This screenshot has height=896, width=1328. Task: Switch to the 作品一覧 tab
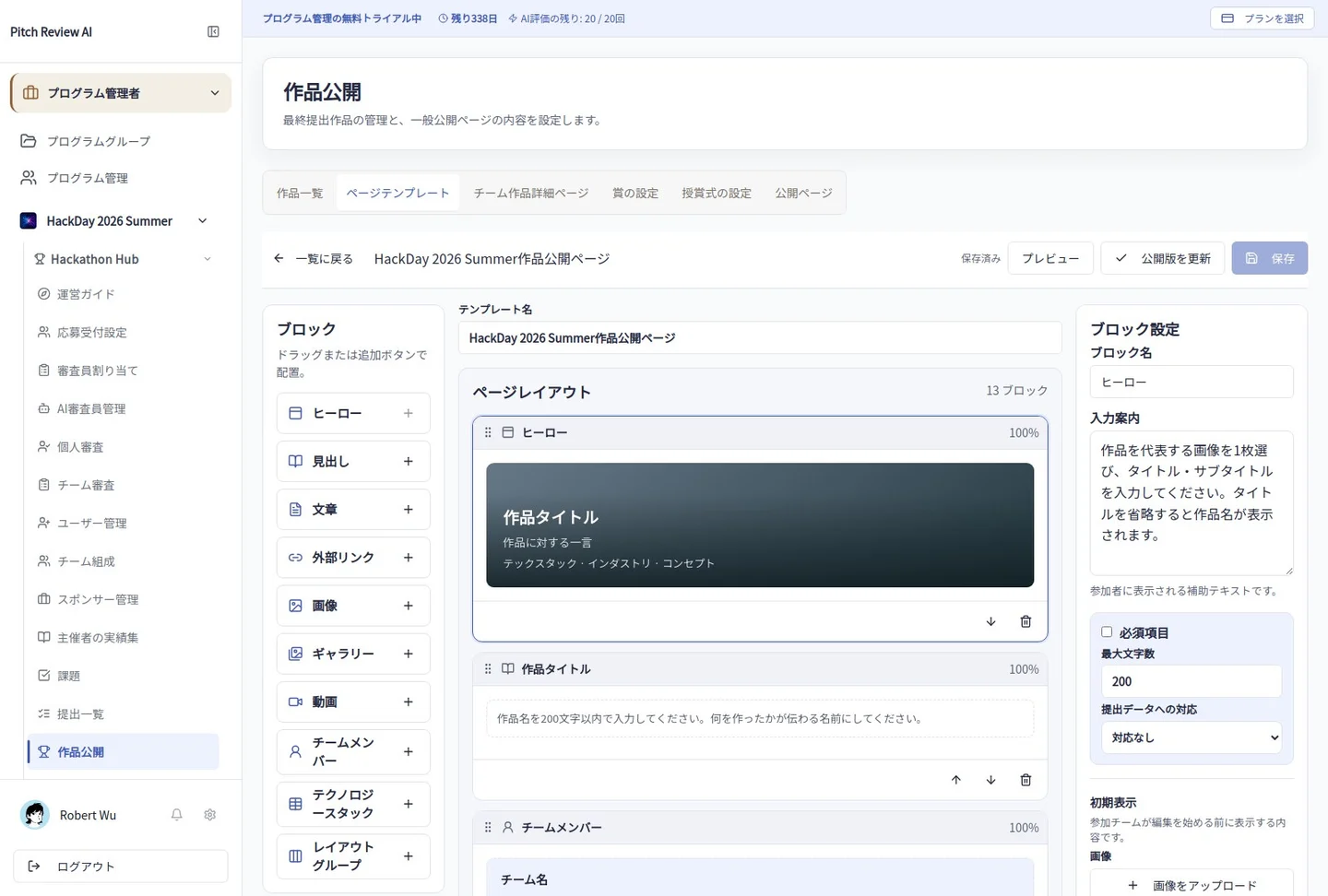(x=300, y=193)
